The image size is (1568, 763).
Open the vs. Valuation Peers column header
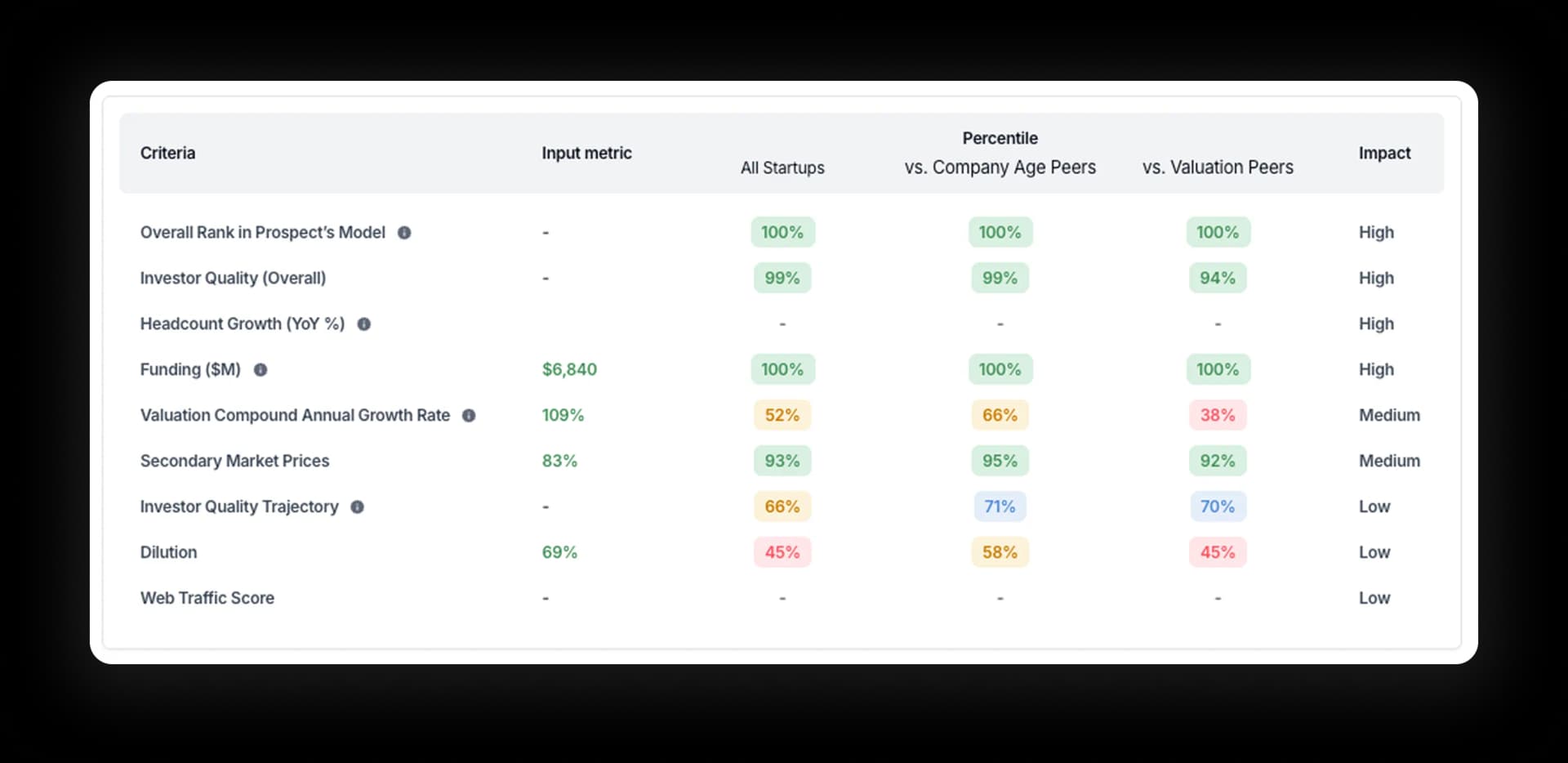coord(1218,167)
